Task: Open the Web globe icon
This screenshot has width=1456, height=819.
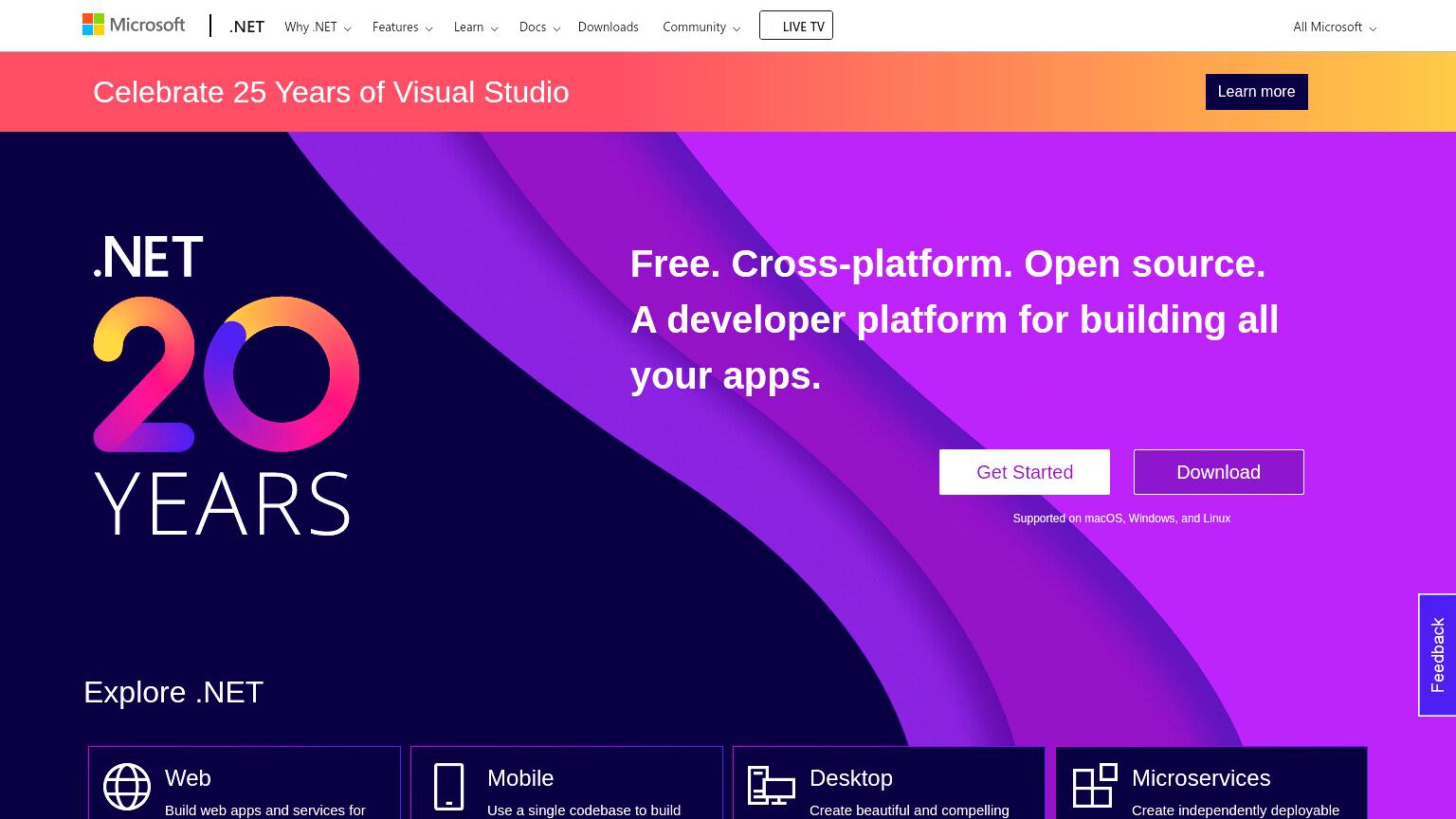Action: click(127, 787)
